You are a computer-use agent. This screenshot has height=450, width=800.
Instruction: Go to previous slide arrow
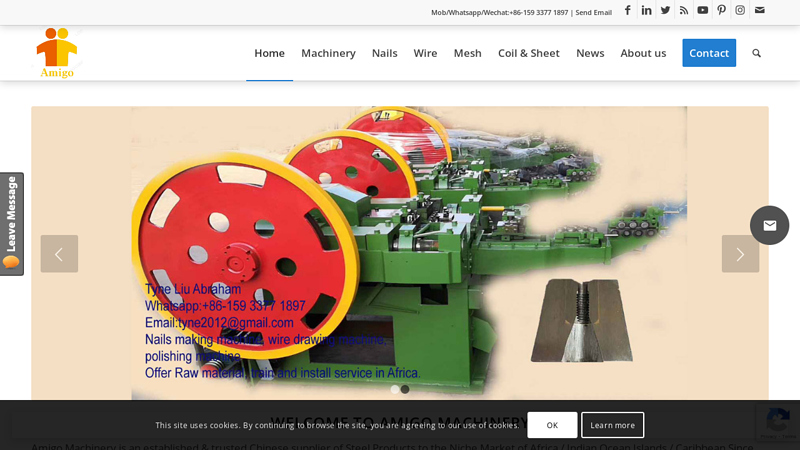59,254
